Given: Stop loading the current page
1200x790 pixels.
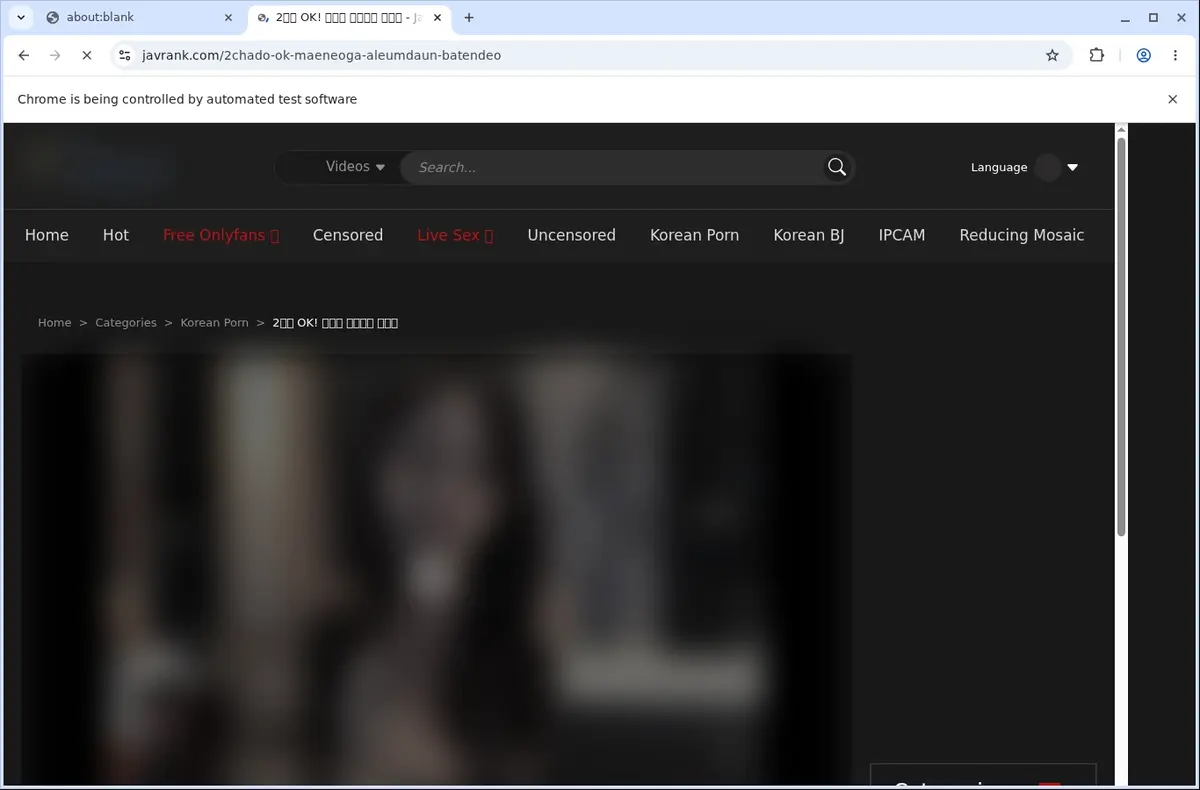Looking at the screenshot, I should 87,55.
